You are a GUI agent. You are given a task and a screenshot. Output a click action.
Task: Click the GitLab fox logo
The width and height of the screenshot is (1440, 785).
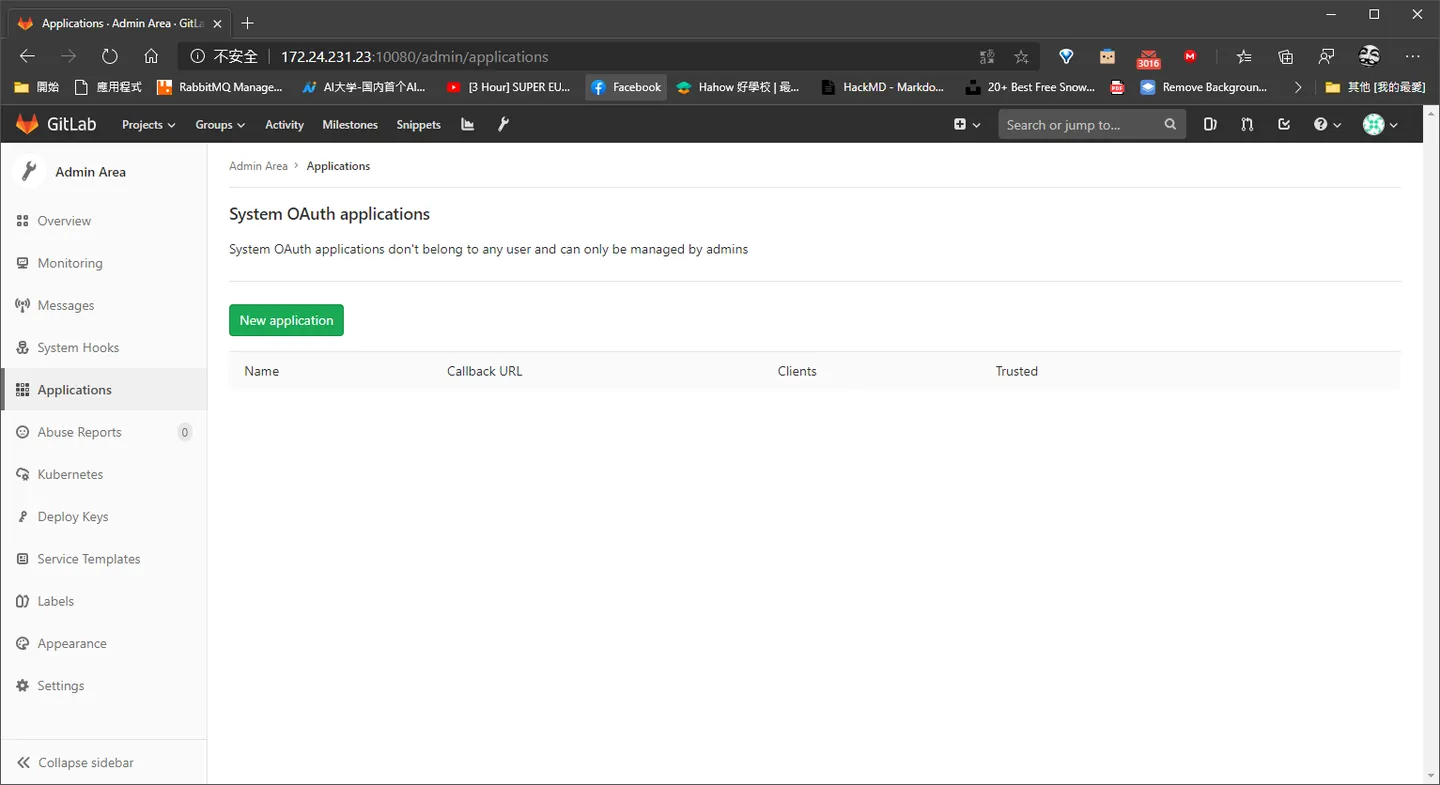(27, 124)
